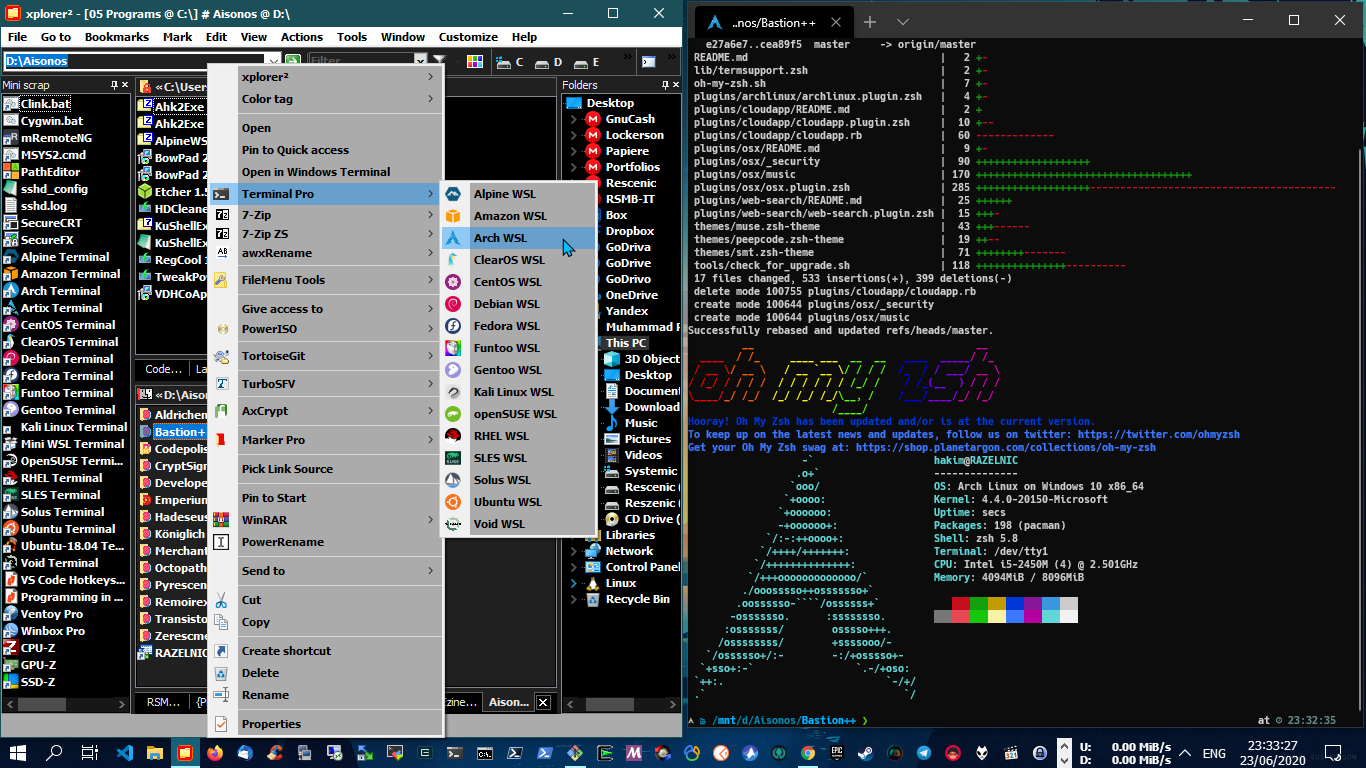Open ClearOS WSL entry

pos(518,260)
